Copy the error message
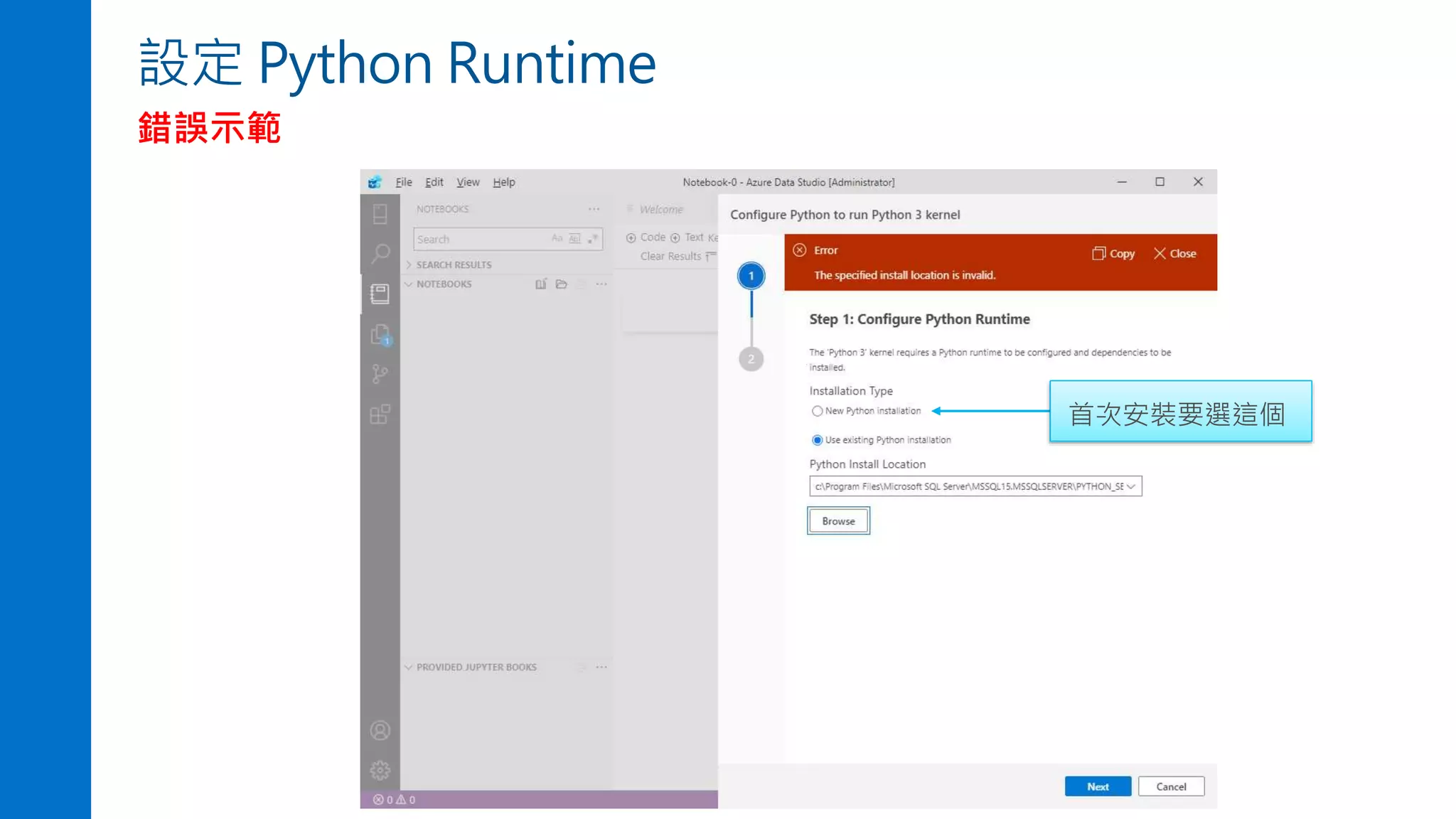 pos(1113,253)
